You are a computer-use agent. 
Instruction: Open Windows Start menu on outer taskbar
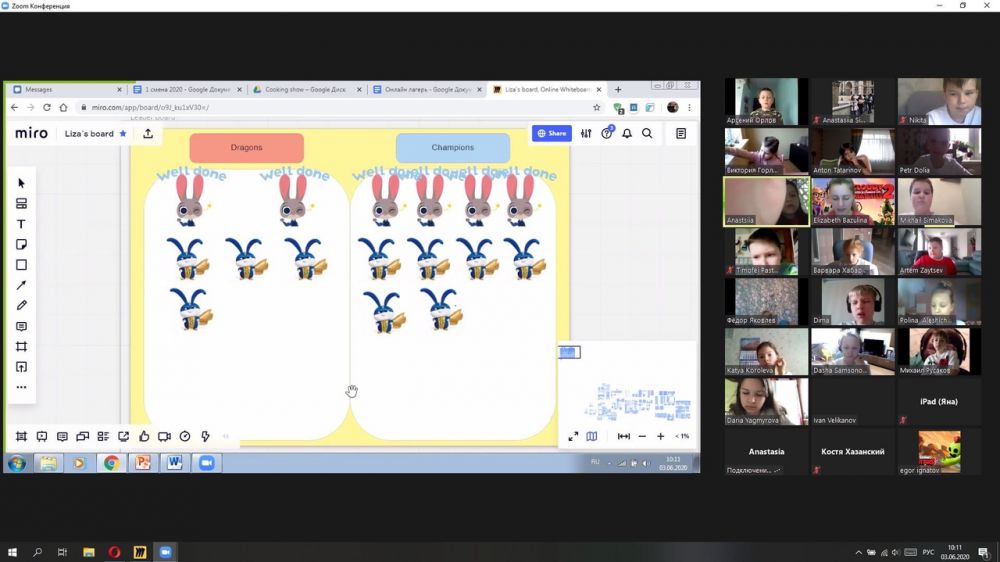pos(12,552)
